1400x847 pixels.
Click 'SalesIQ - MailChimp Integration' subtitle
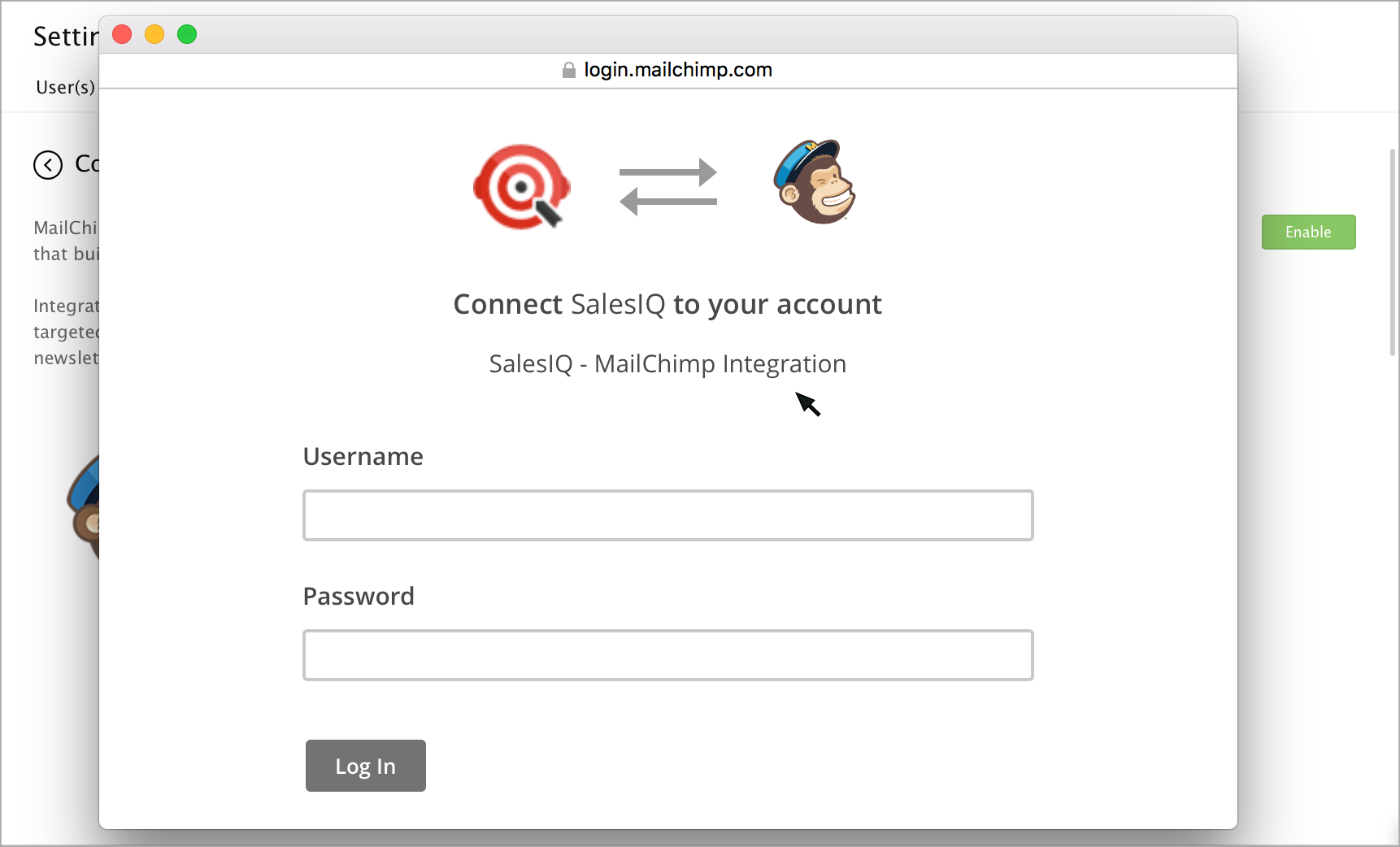click(x=667, y=363)
